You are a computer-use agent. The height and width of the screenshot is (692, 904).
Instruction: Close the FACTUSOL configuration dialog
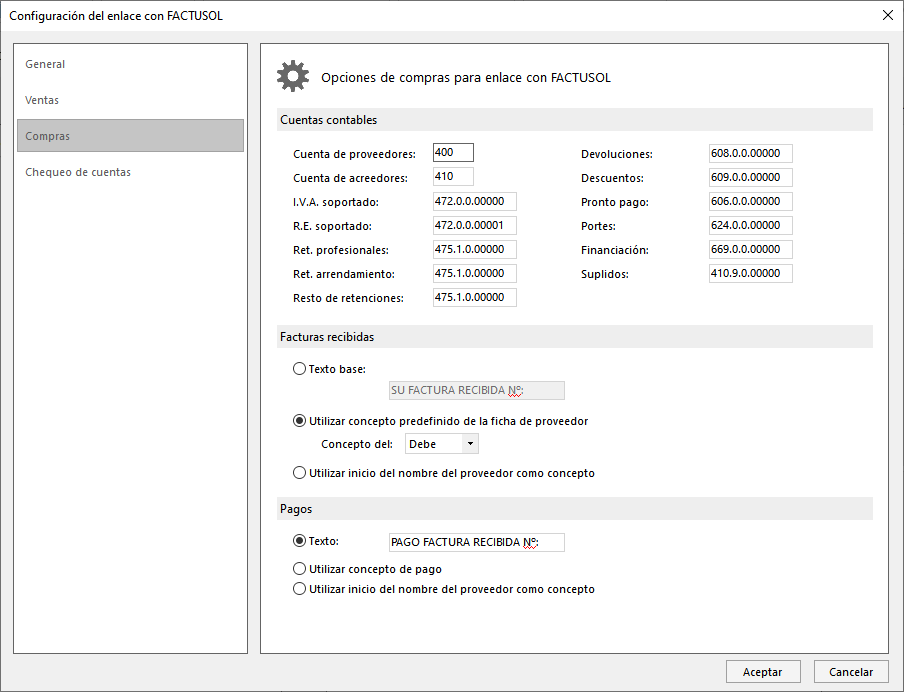point(888,16)
